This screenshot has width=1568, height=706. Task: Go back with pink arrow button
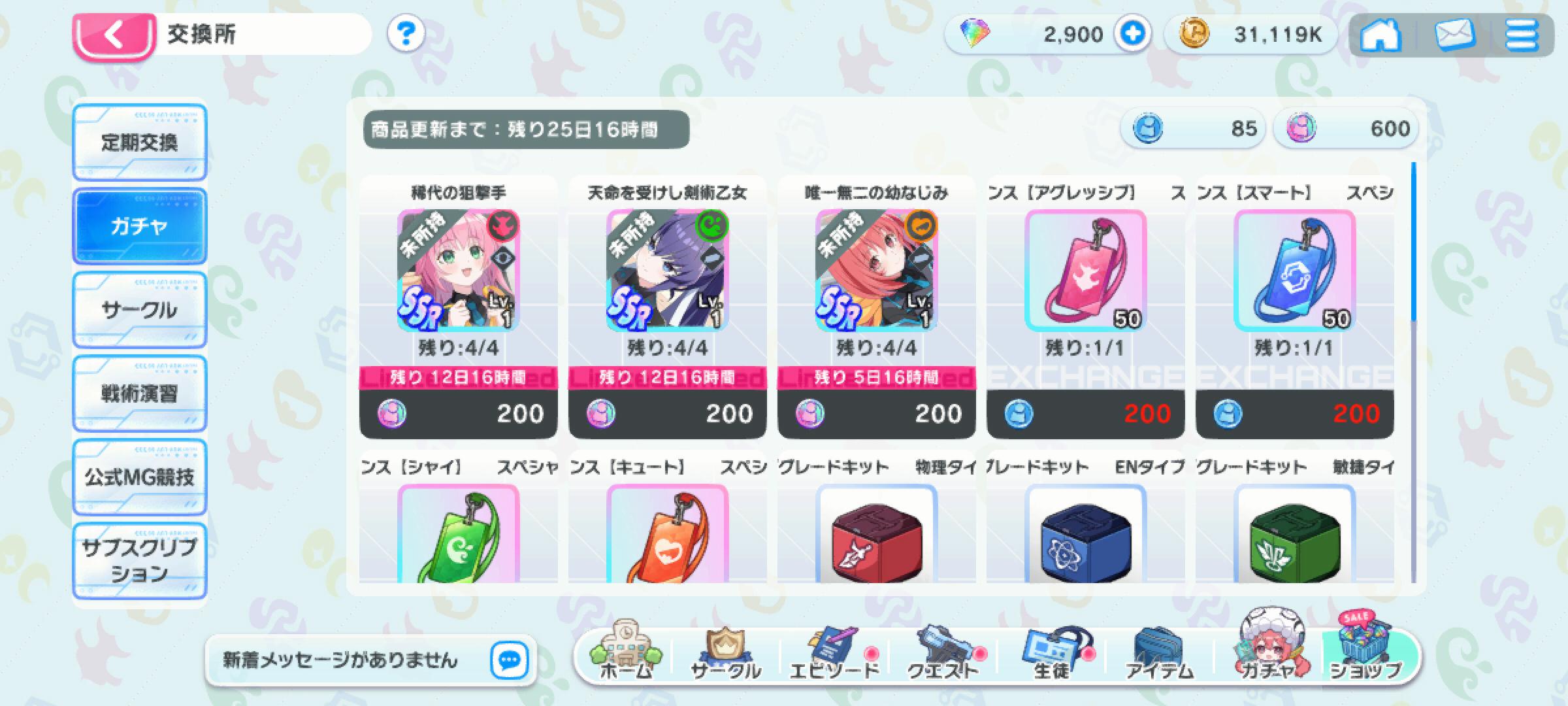(x=114, y=35)
